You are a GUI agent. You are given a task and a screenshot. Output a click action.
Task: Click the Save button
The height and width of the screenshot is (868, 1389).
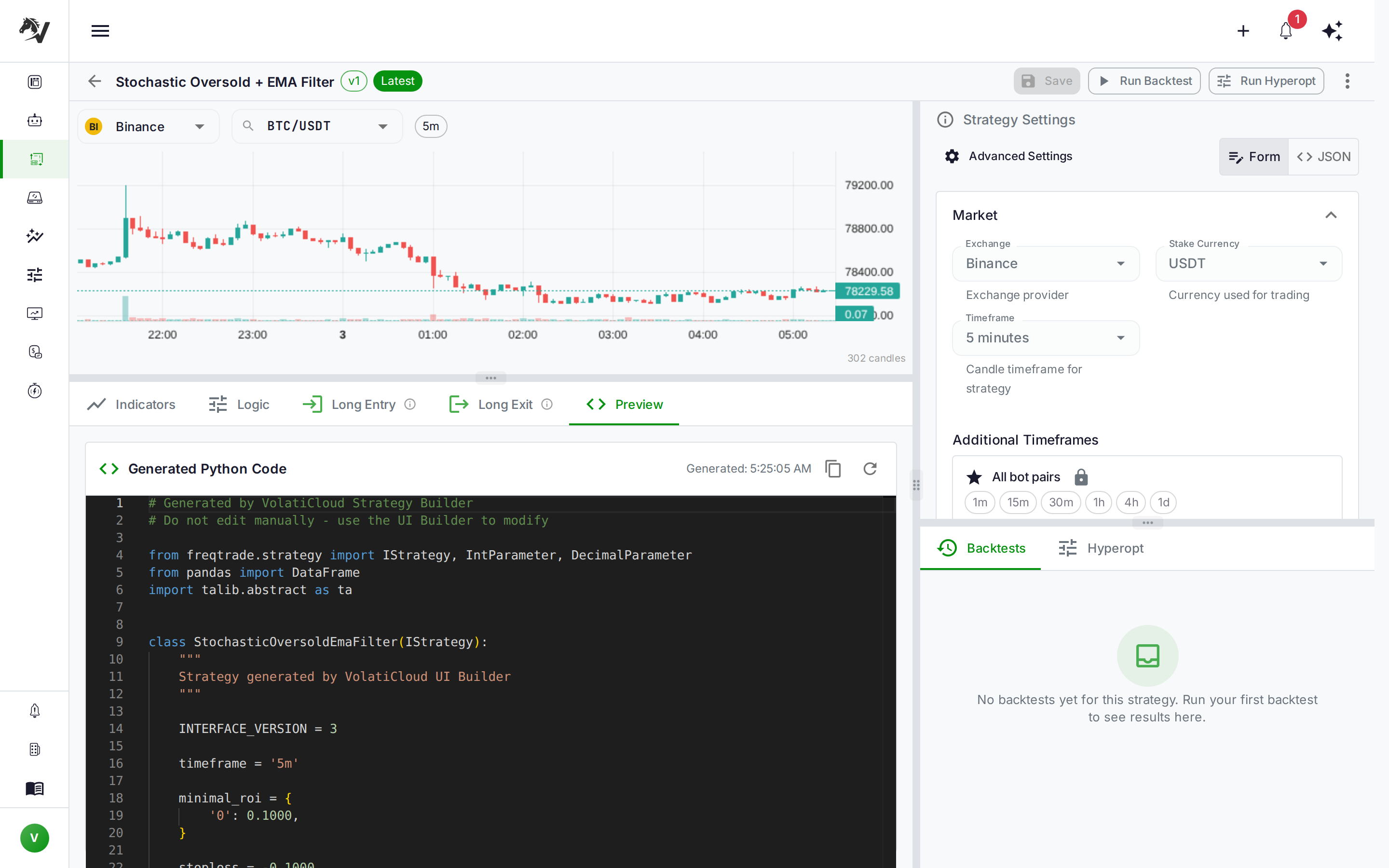pos(1047,81)
